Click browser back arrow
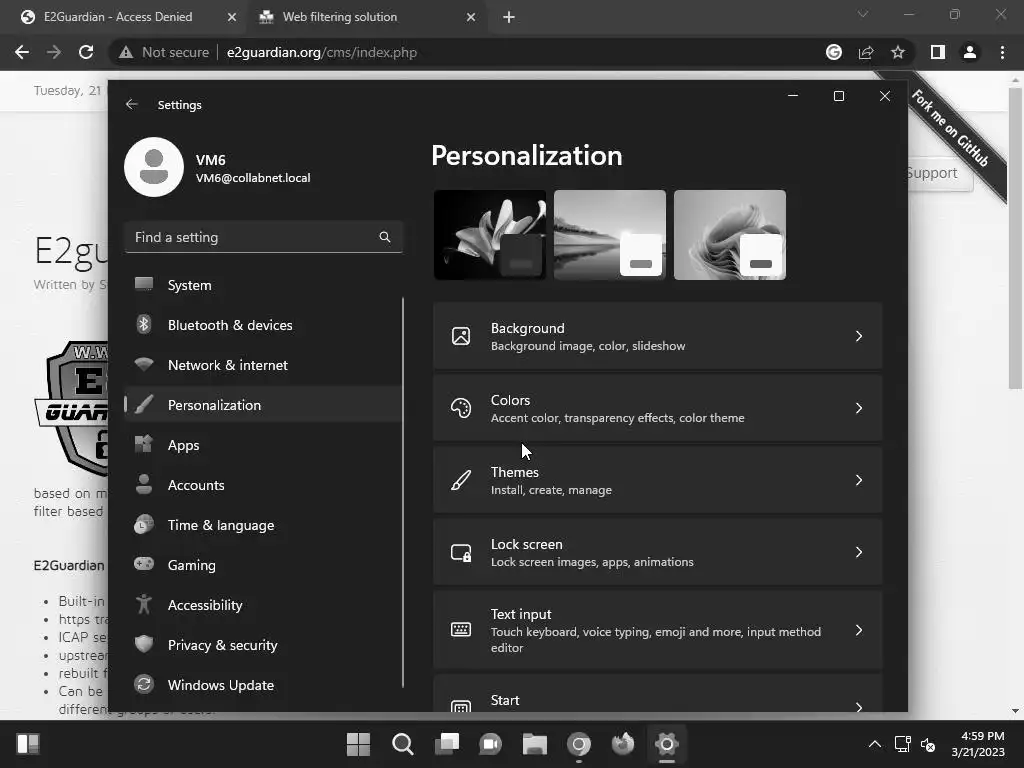 point(22,52)
